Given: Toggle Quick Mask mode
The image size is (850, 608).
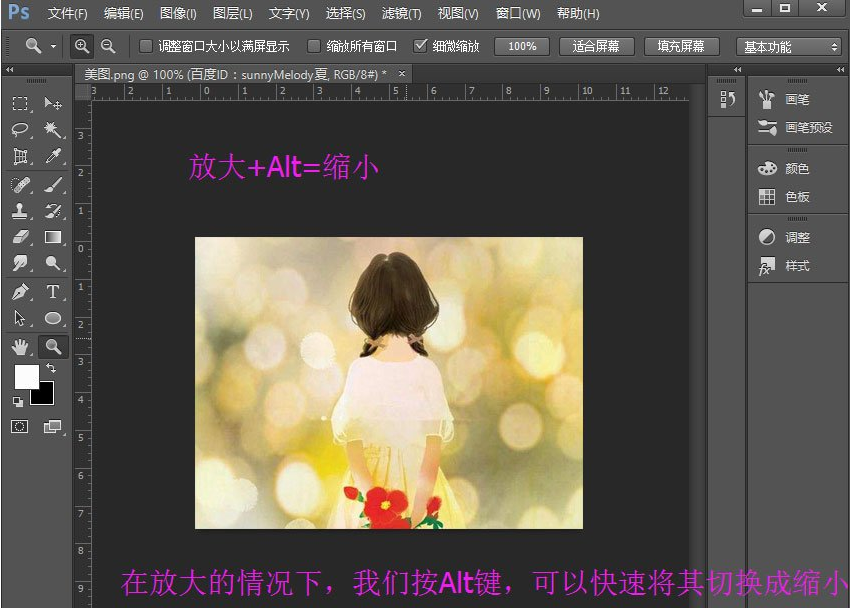Looking at the screenshot, I should [20, 426].
